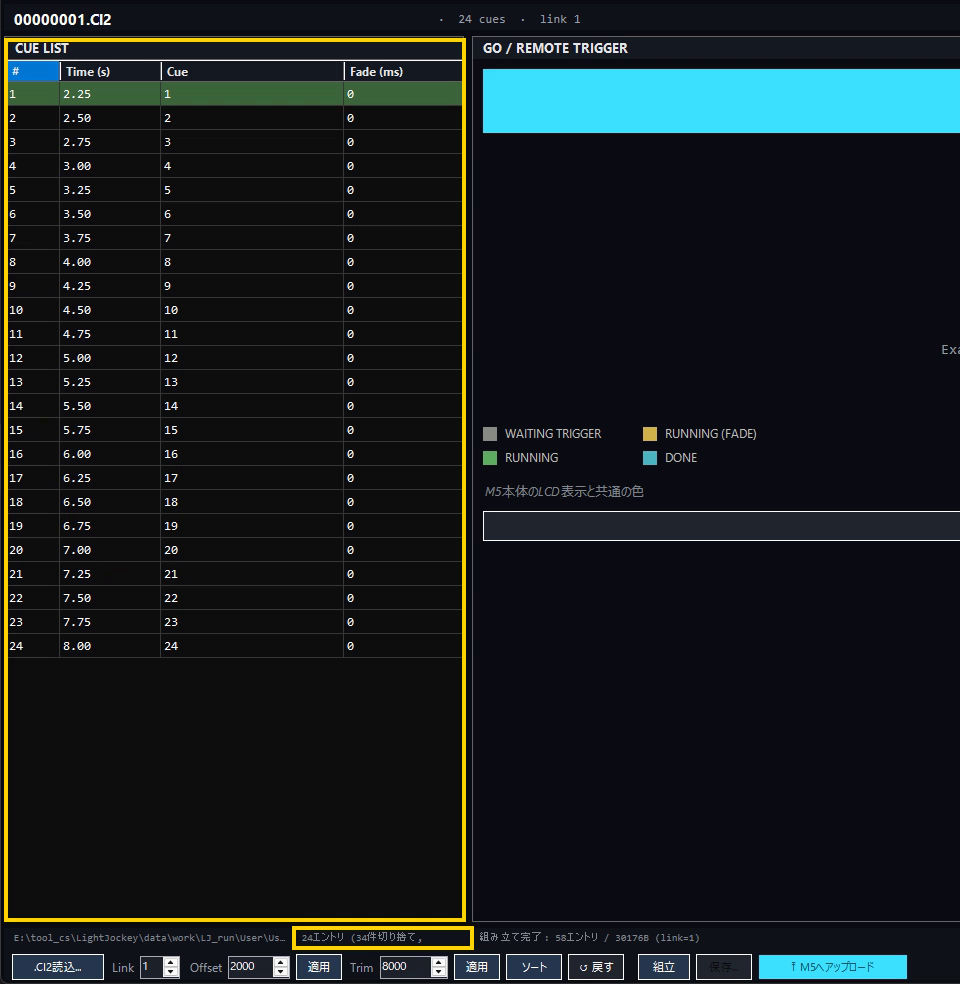The height and width of the screenshot is (984, 960).
Task: Click the WAITING TRIGGER gray legend swatch
Action: pyautogui.click(x=490, y=434)
